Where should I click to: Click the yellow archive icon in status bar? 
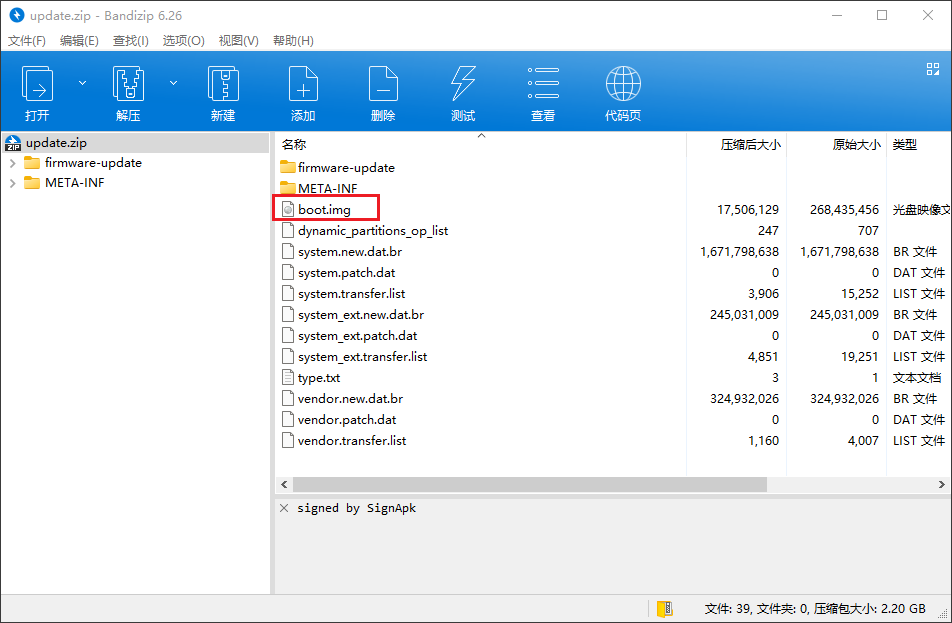coord(665,608)
